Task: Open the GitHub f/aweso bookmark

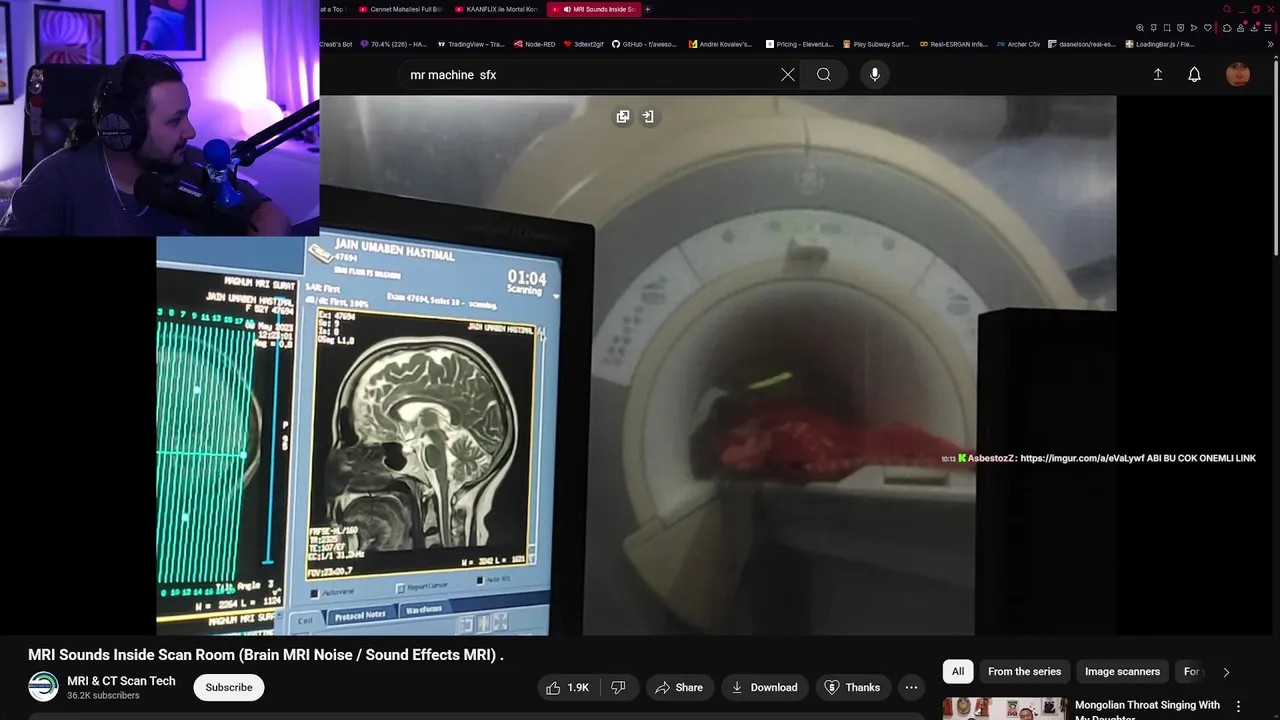Action: pos(644,44)
